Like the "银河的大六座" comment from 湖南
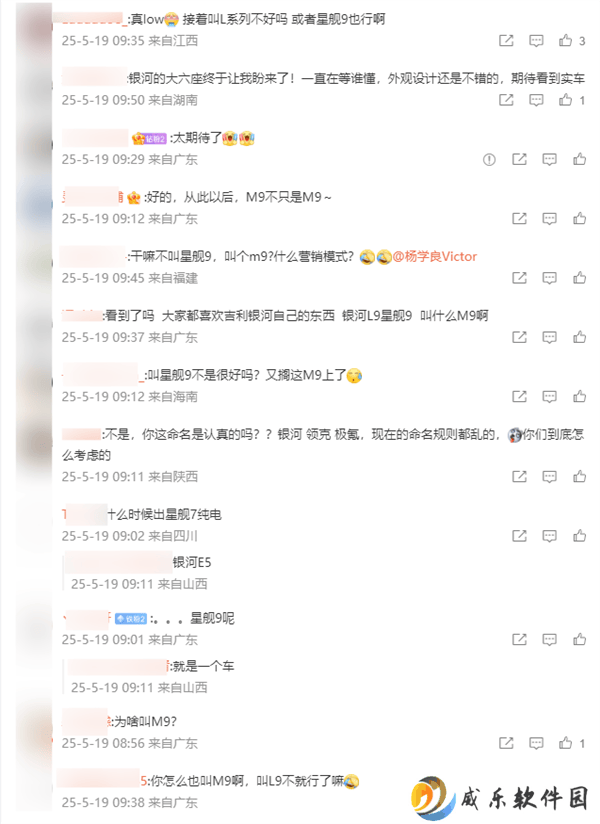 point(566,100)
